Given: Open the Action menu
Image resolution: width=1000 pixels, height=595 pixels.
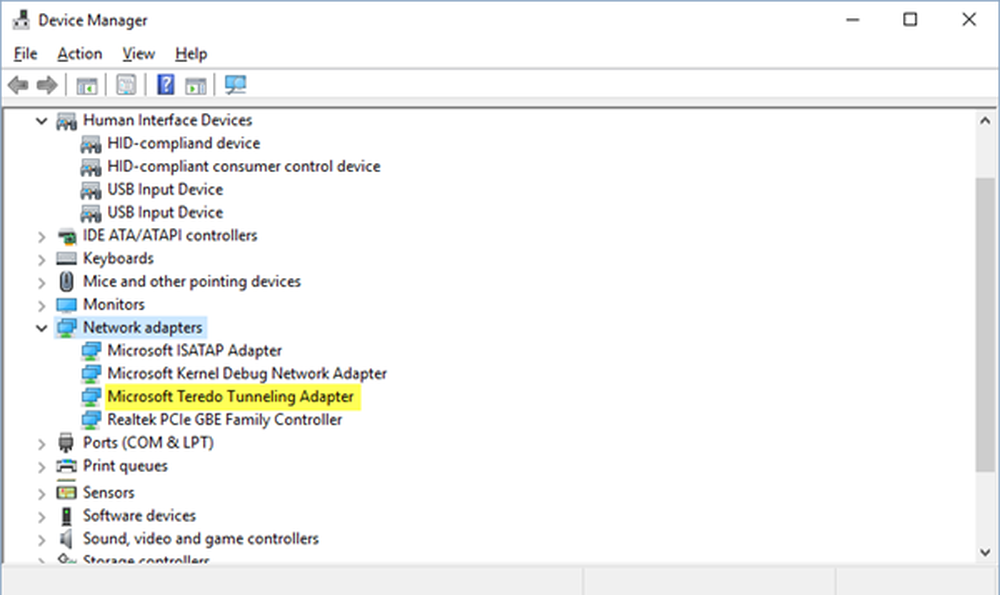Looking at the screenshot, I should (x=80, y=54).
